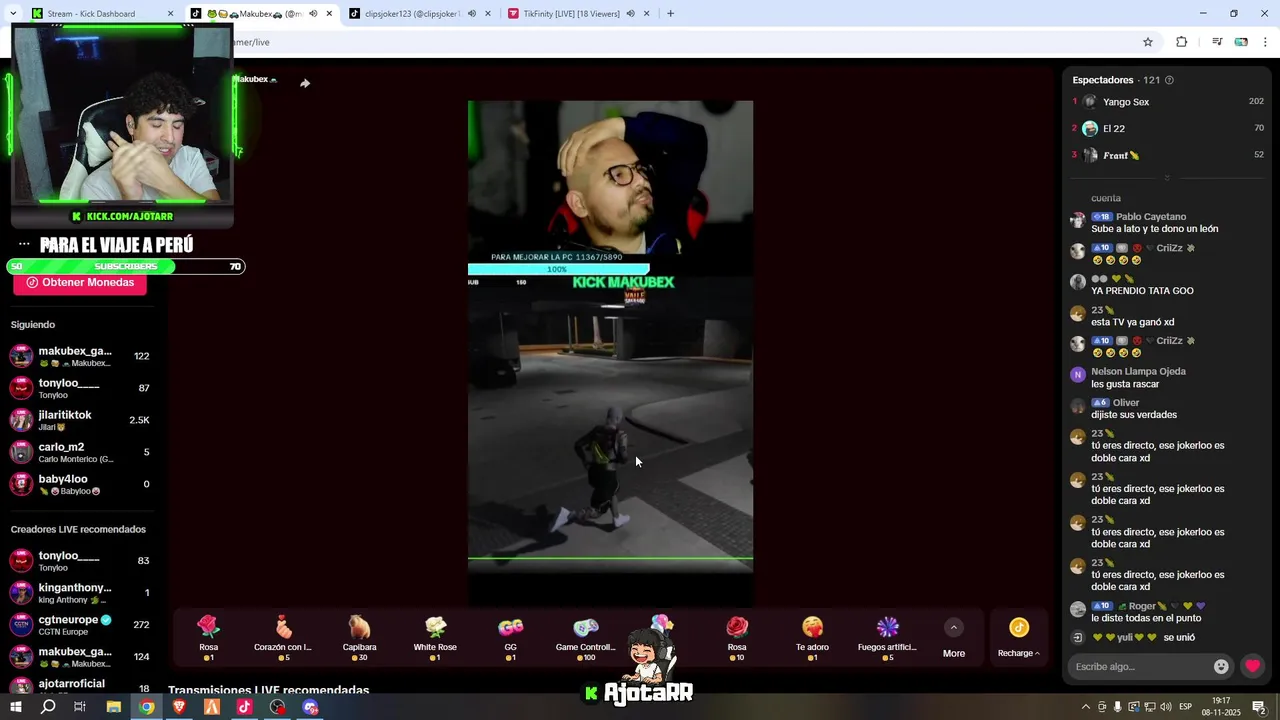The width and height of the screenshot is (1280, 720).
Task: Open kinganthony live channel
Action: [x=80, y=592]
